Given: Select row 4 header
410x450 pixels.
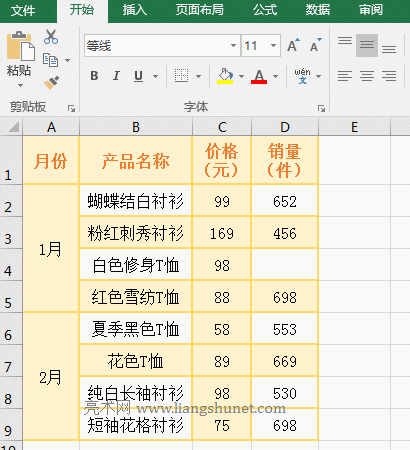Looking at the screenshot, I should (11, 265).
